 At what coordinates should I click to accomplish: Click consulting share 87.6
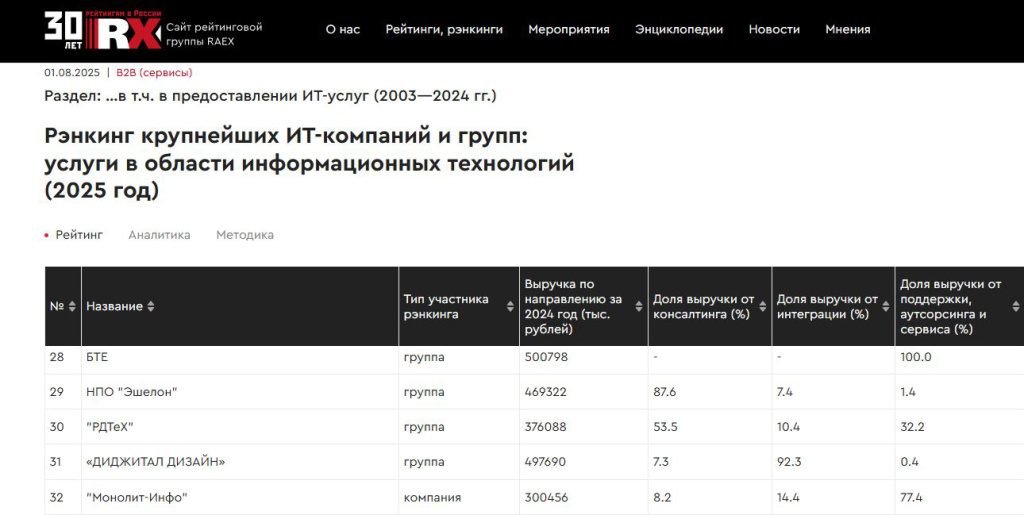(665, 392)
